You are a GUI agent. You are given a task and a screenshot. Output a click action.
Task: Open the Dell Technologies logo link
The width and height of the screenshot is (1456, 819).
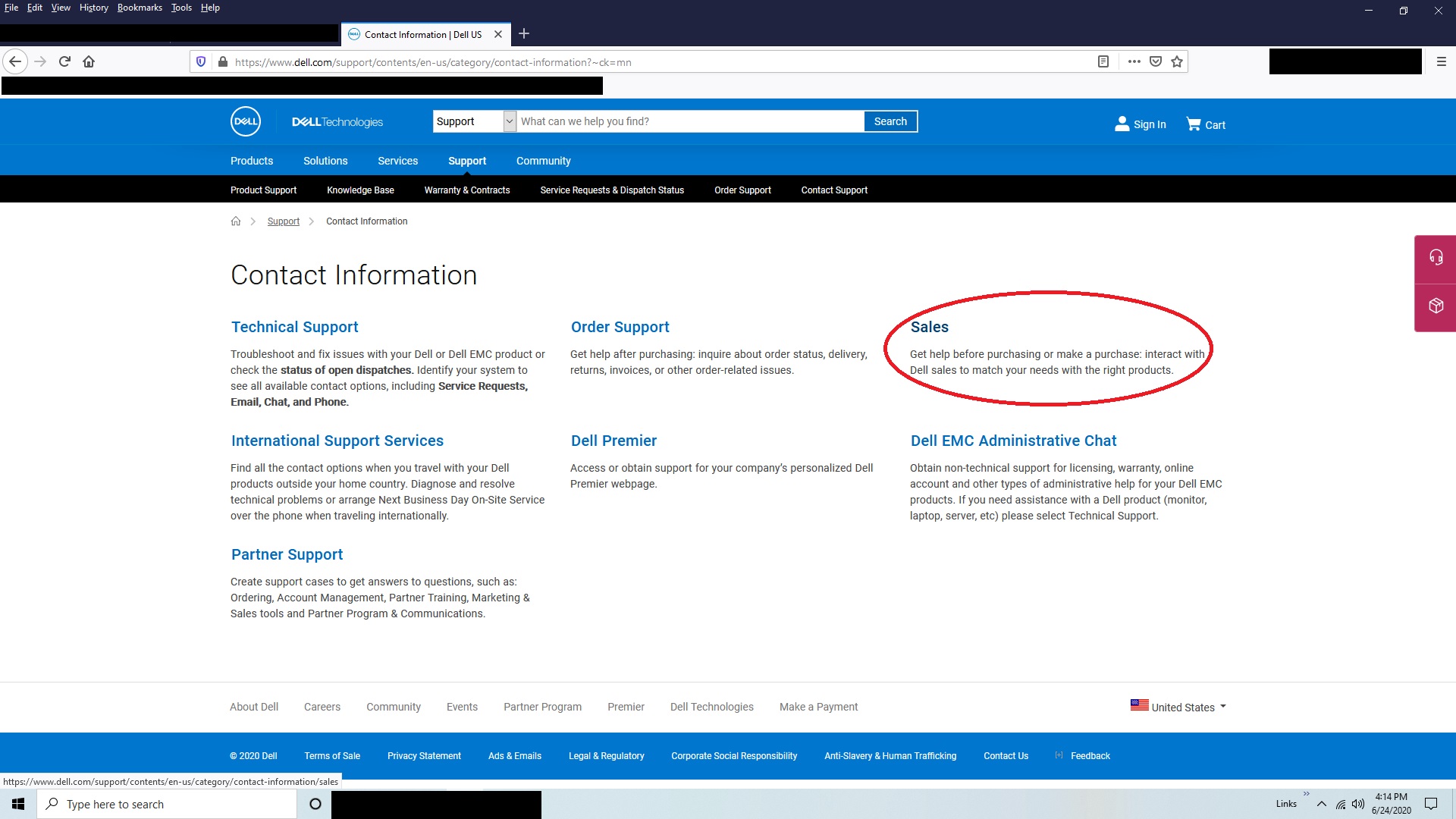click(x=337, y=122)
